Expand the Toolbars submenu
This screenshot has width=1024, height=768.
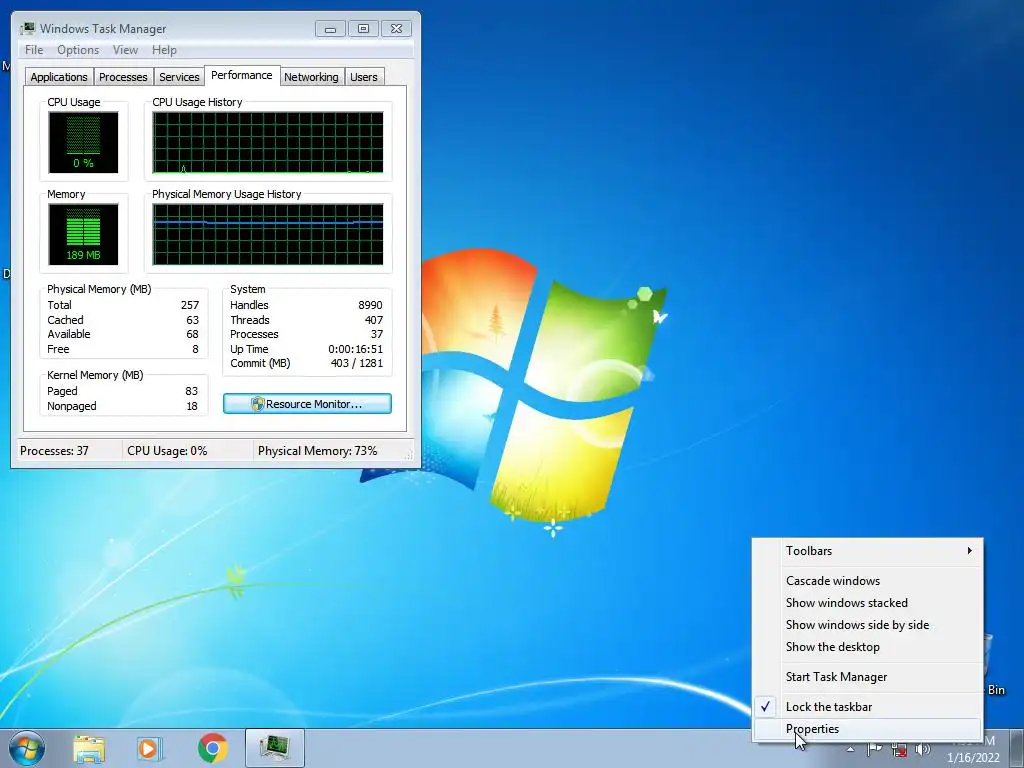point(868,551)
